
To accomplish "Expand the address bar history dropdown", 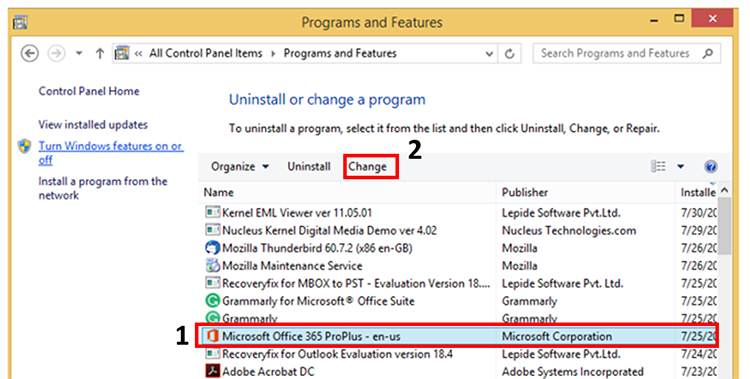I will click(x=489, y=54).
